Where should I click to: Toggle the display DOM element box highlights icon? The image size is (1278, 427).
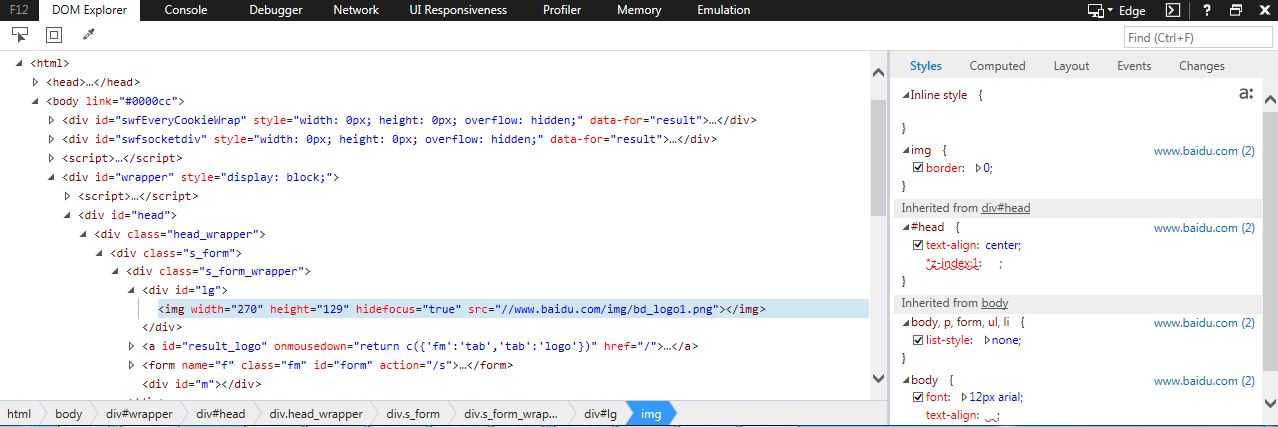click(x=54, y=35)
